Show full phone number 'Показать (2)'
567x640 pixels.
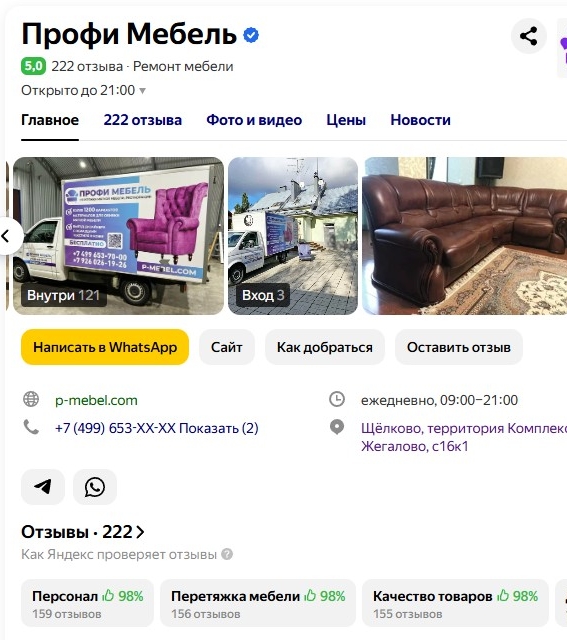219,428
